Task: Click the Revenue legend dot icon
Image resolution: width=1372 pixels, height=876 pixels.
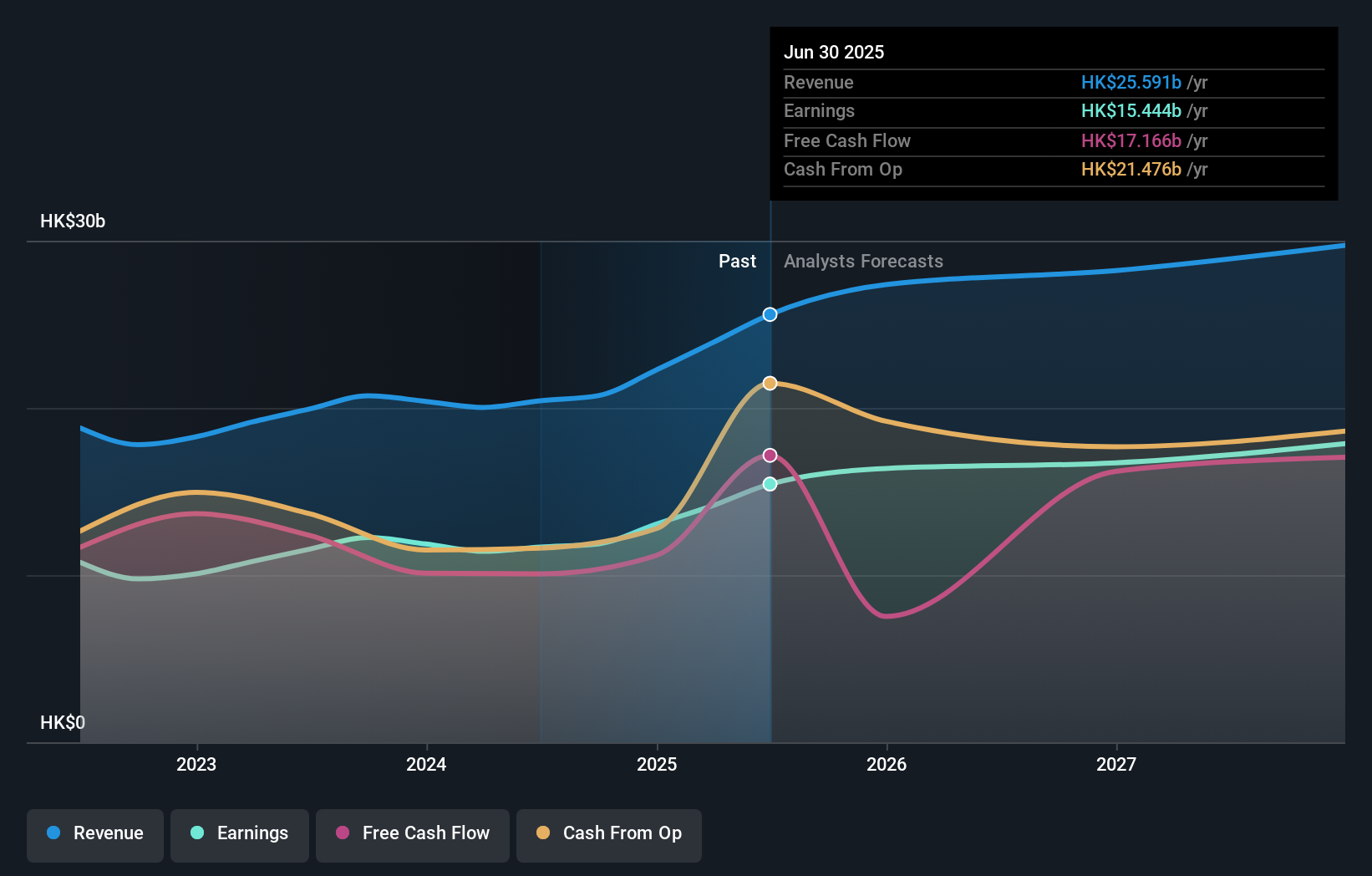Action: pyautogui.click(x=53, y=833)
